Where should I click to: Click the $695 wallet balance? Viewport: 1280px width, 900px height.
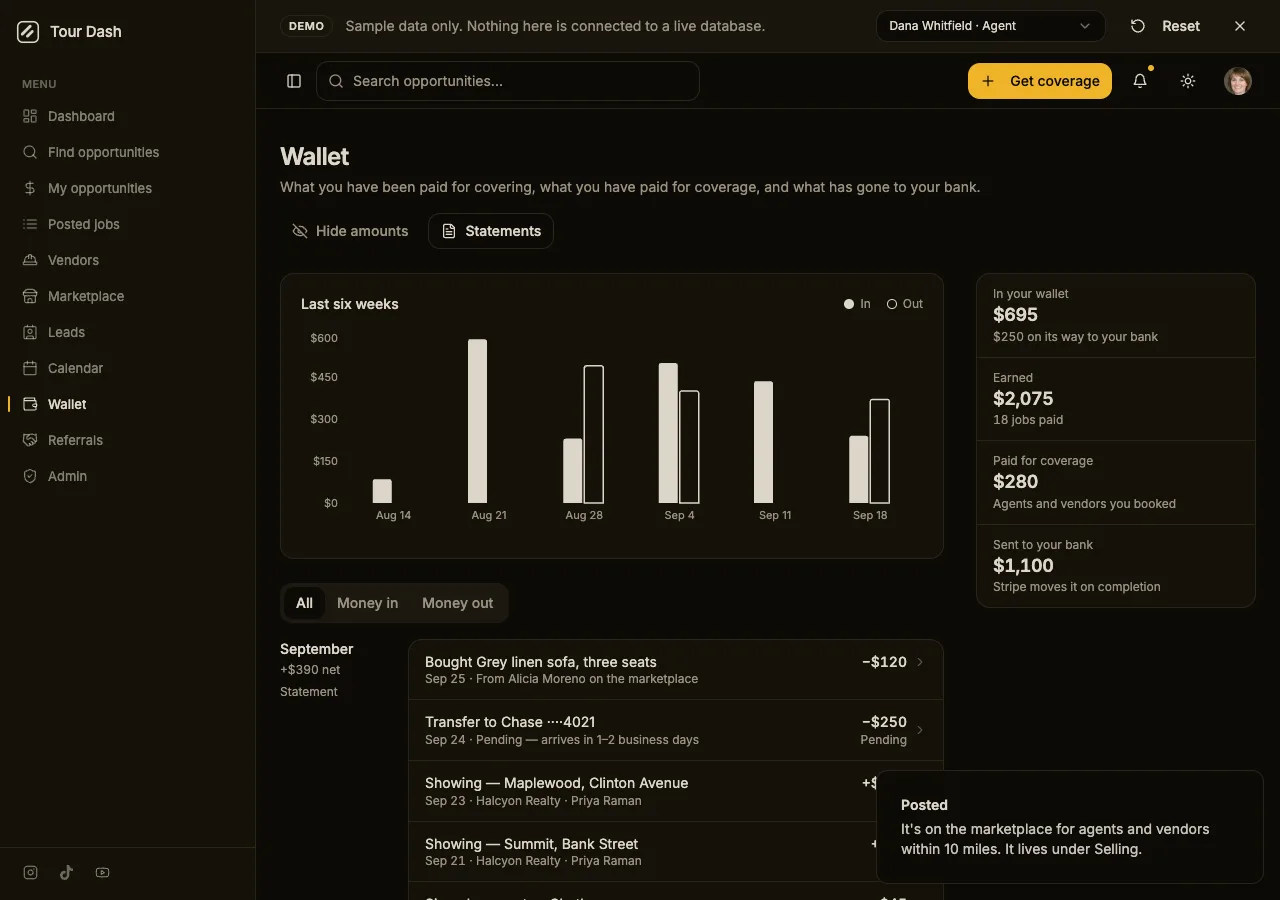coord(1015,315)
